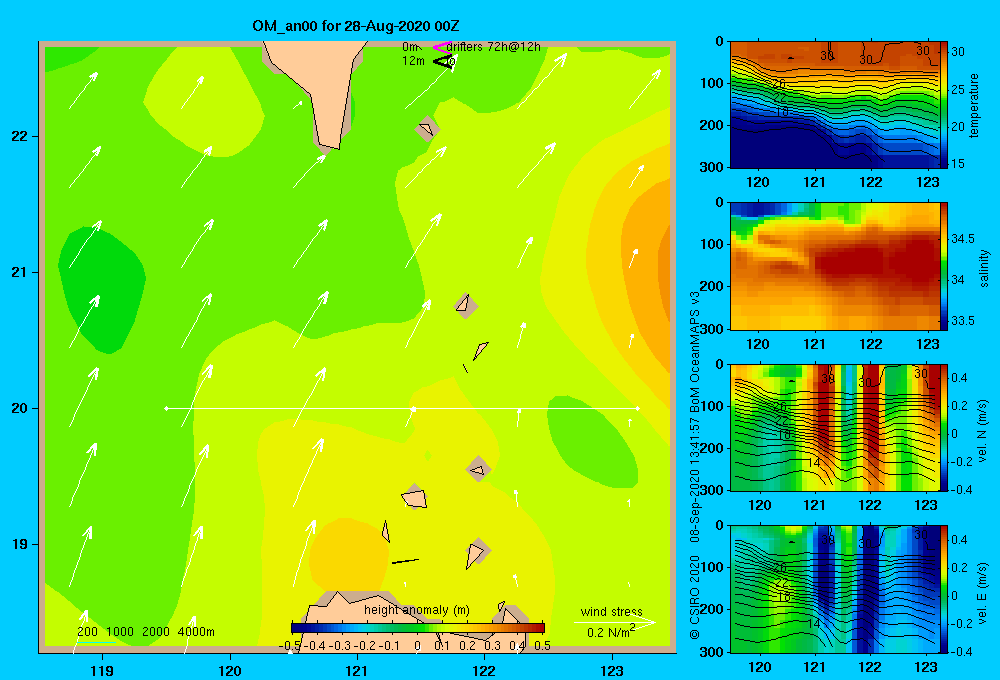The height and width of the screenshot is (680, 1000).
Task: Click the CSIRO BoM OceanMAPS copyright text
Action: click(x=695, y=465)
